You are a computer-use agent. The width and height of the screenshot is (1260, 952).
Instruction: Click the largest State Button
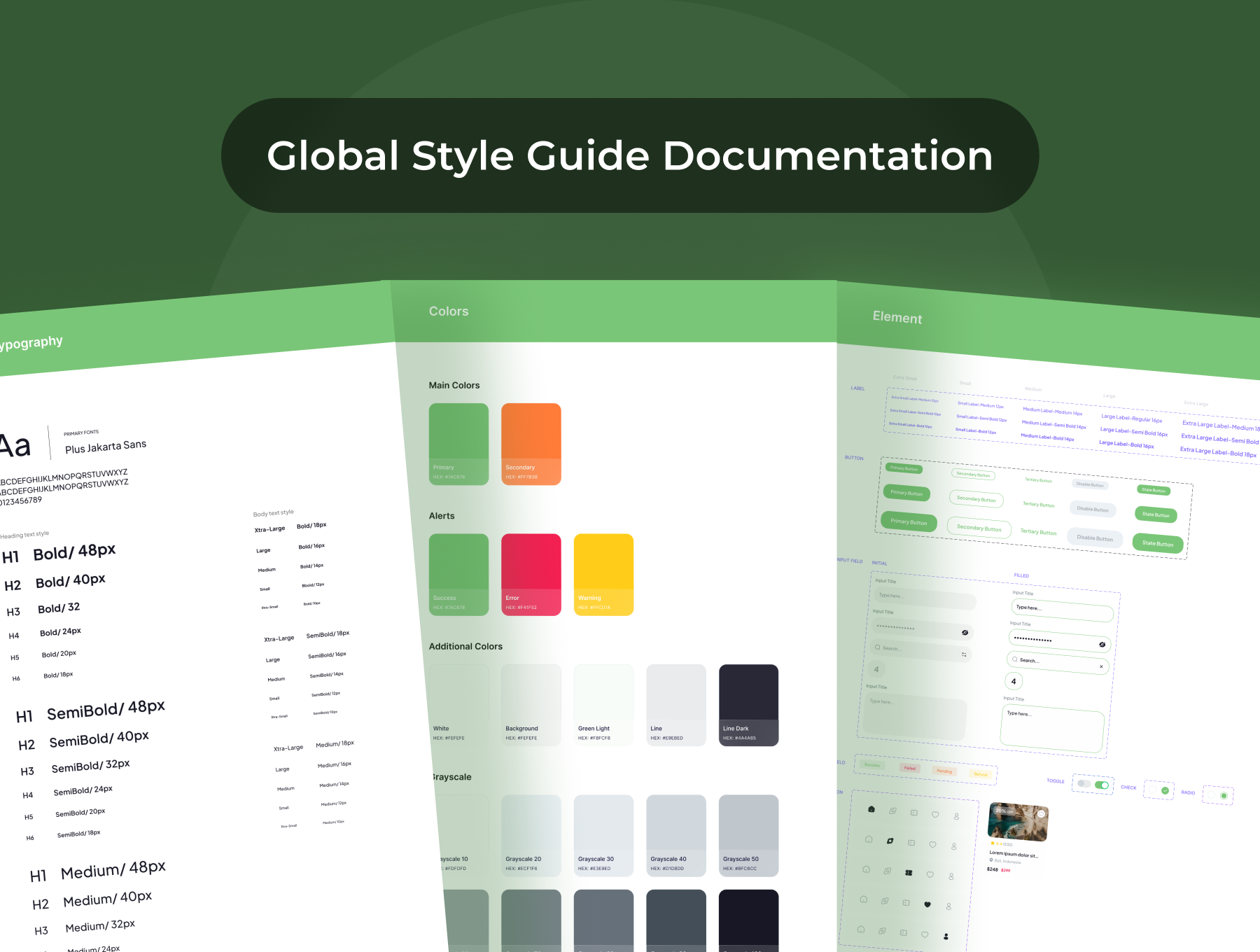coord(1158,543)
